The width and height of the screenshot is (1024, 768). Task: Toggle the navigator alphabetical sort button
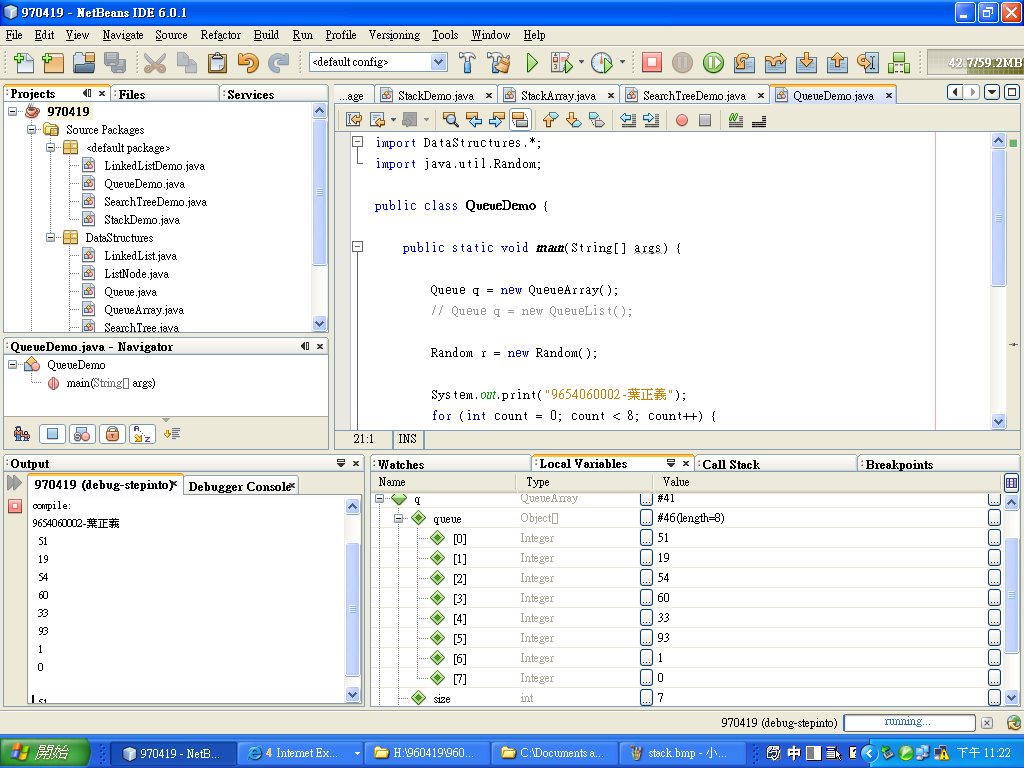[x=142, y=434]
